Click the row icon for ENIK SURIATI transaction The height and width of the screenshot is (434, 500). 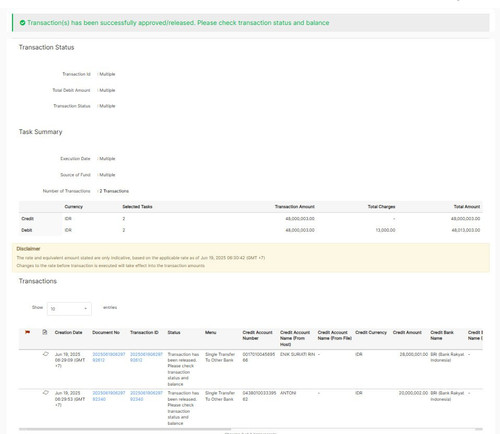pyautogui.click(x=46, y=354)
